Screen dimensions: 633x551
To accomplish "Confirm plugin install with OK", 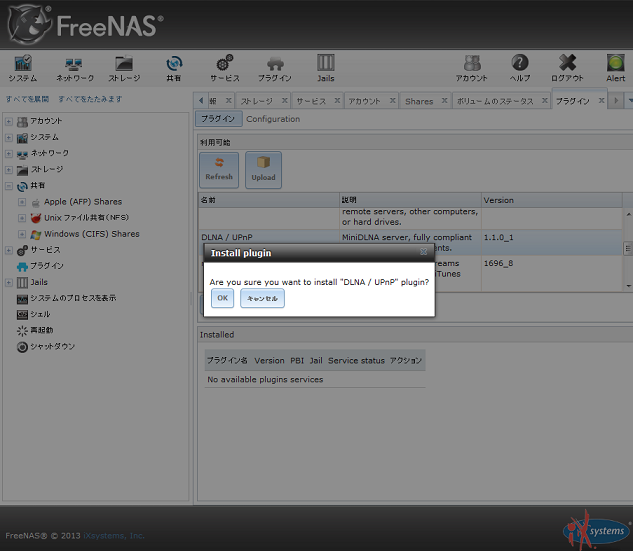I will pos(222,299).
